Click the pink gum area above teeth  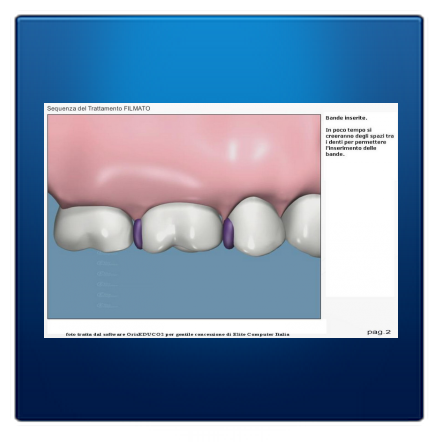[x=183, y=153]
